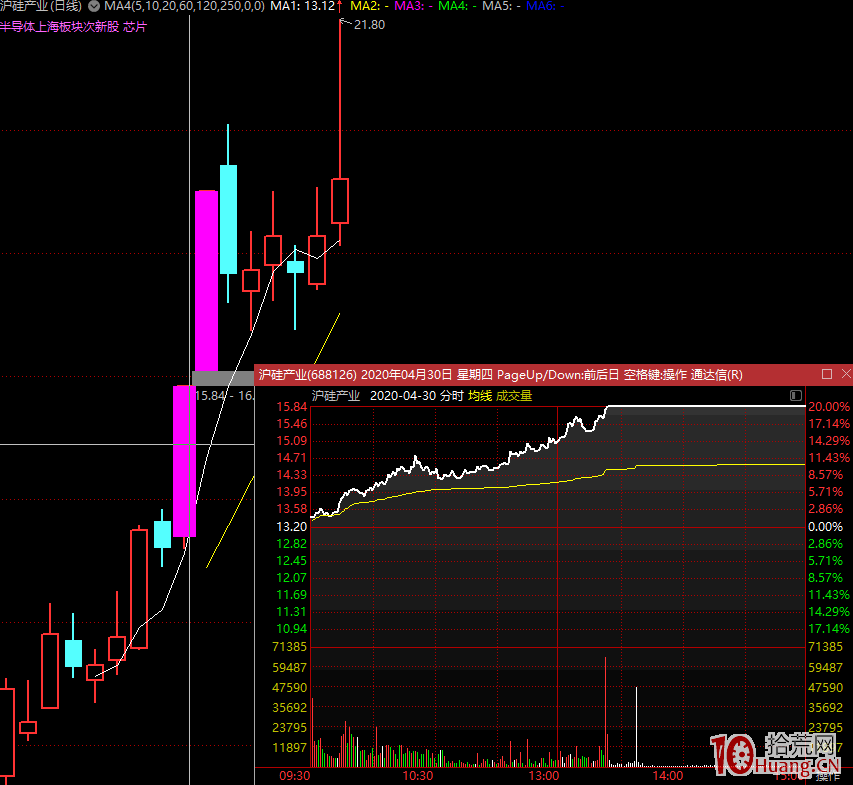Toggle the side panel icon in intraday header
This screenshot has height=785, width=853.
point(795,395)
